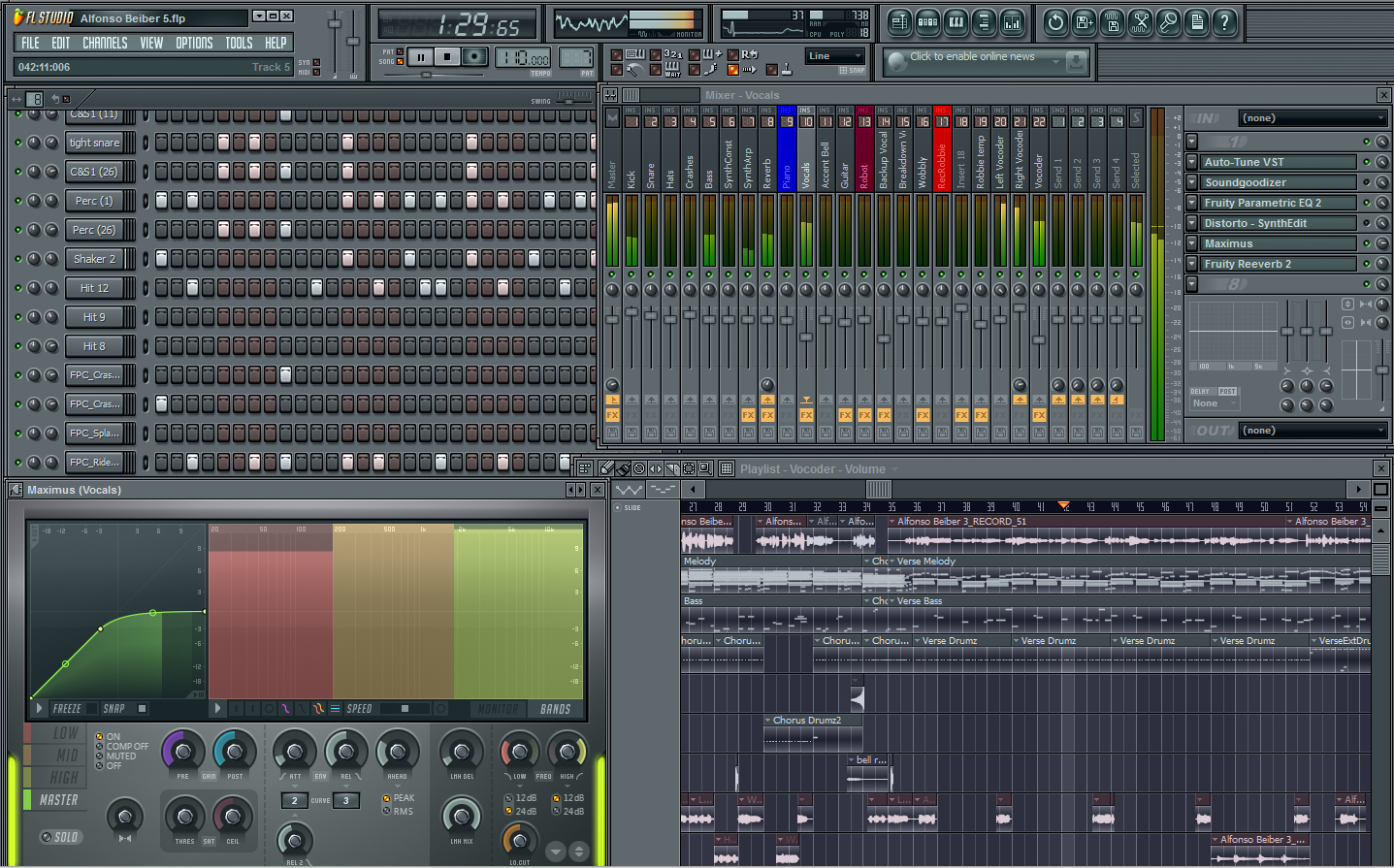Open the Mixer window toolbar icon

1012,22
